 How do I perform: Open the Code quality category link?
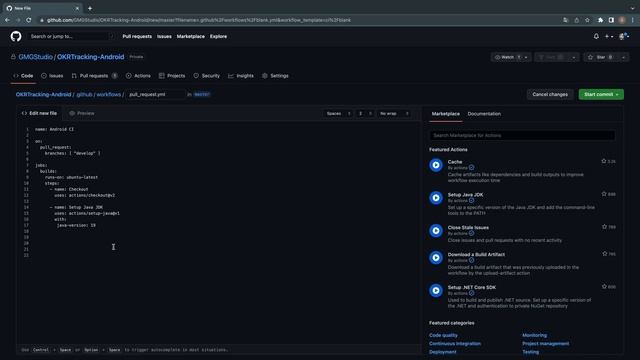[x=443, y=335]
